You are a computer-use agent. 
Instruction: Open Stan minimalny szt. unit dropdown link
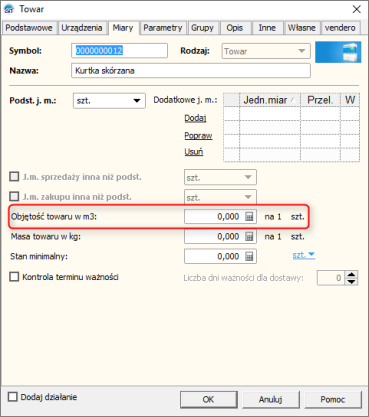(304, 255)
